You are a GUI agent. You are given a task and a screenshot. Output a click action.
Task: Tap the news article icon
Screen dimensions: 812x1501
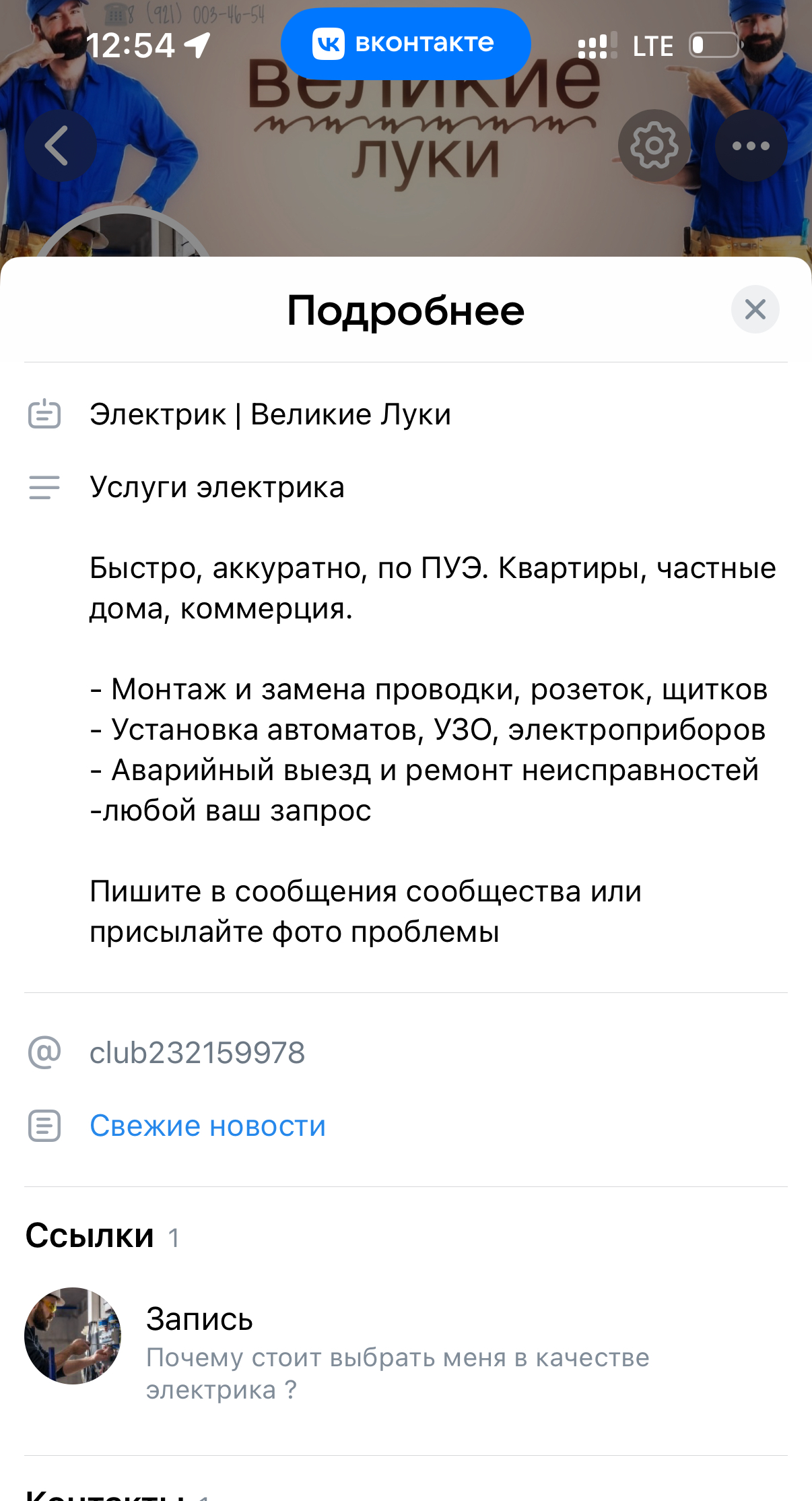[44, 1126]
